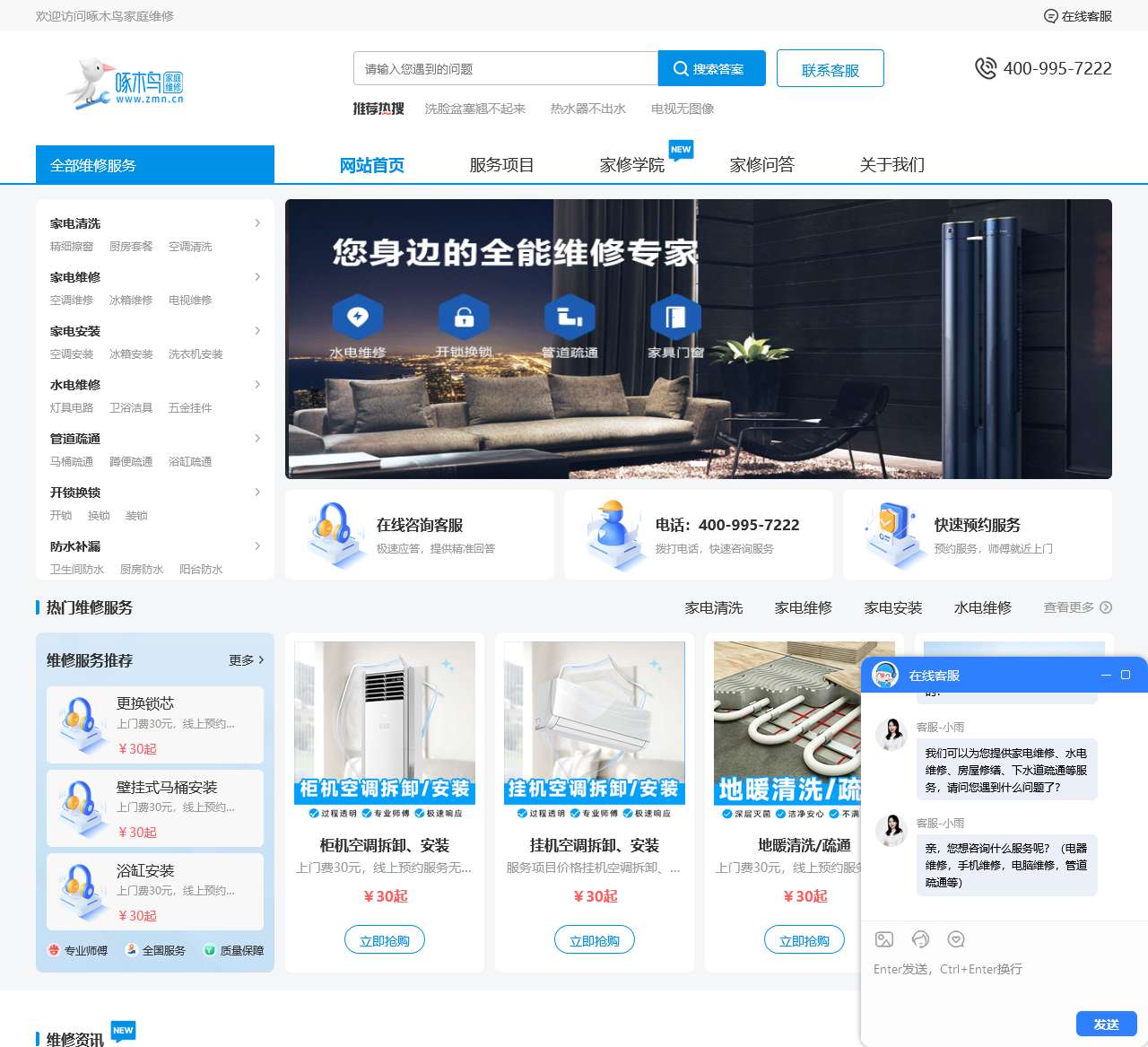This screenshot has width=1148, height=1047.
Task: Click hot search 热水器不出水
Action: 588,109
